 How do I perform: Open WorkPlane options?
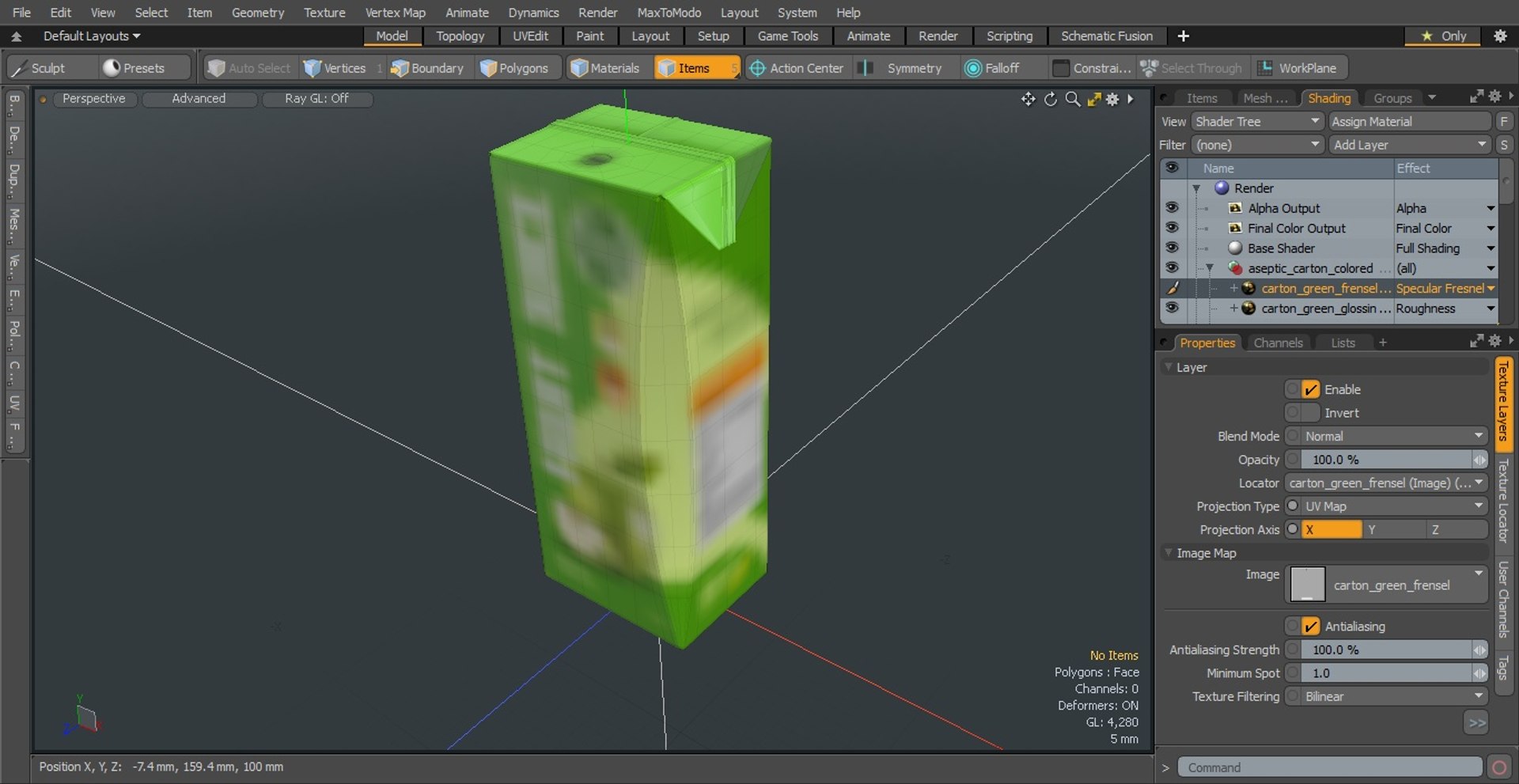(x=1299, y=68)
